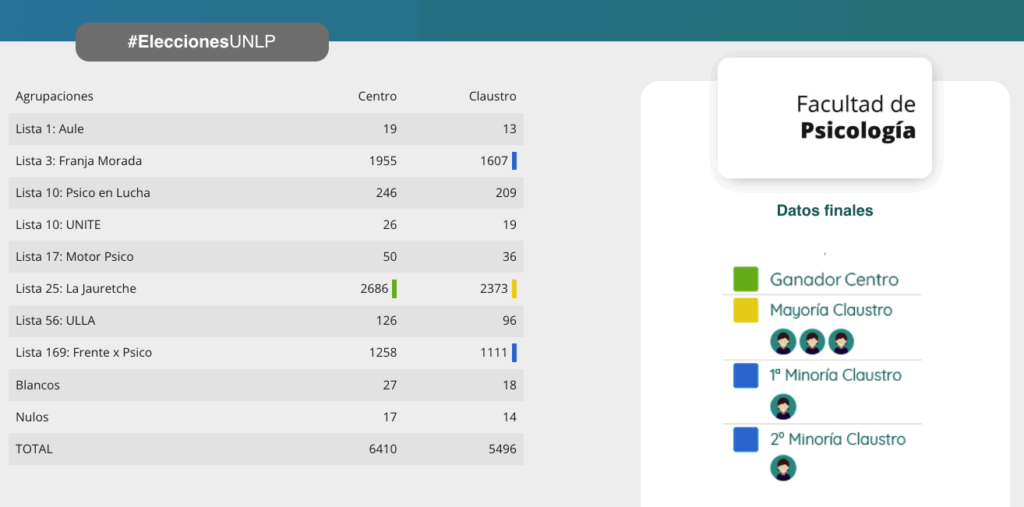Click the blue marker beside 1111

tap(514, 353)
